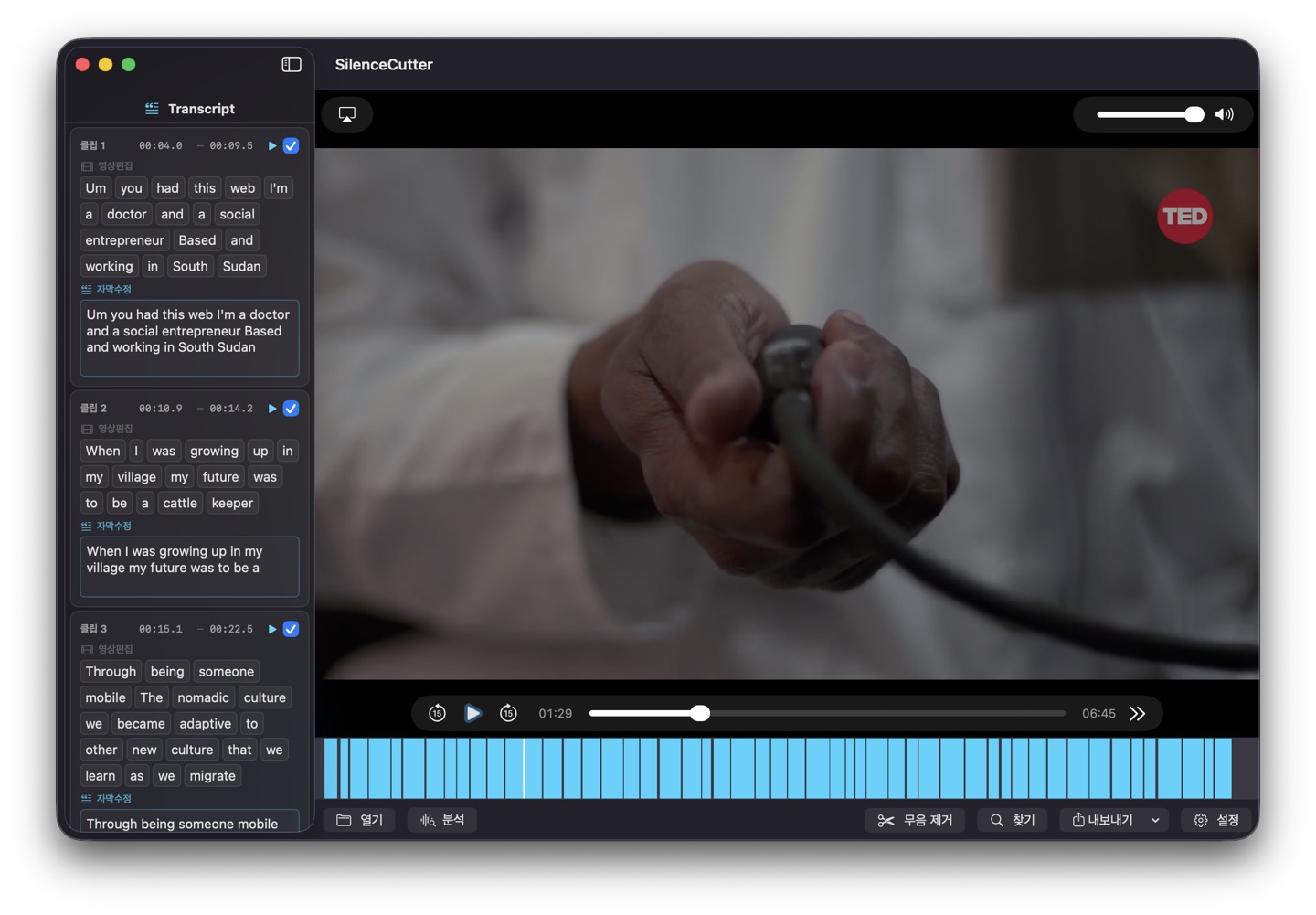Screen dimensions: 1316x915
Task: Uncheck the clip 1 selection checkbox
Action: point(291,145)
